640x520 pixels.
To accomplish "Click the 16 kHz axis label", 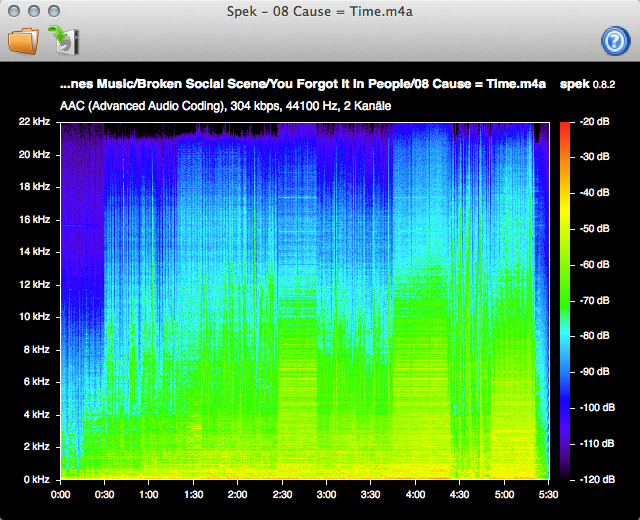I will click(35, 220).
